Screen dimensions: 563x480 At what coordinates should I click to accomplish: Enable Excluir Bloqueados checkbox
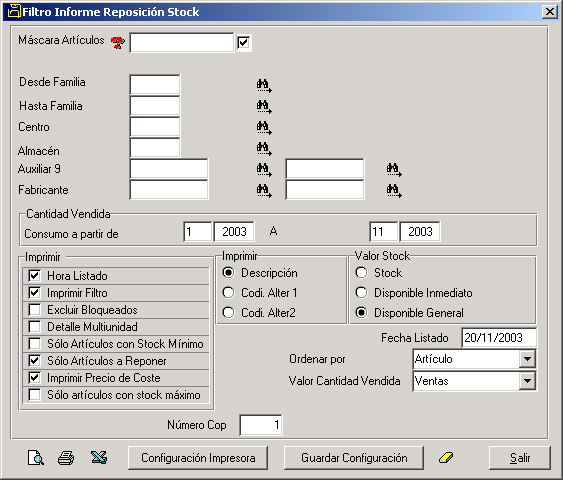(x=34, y=309)
